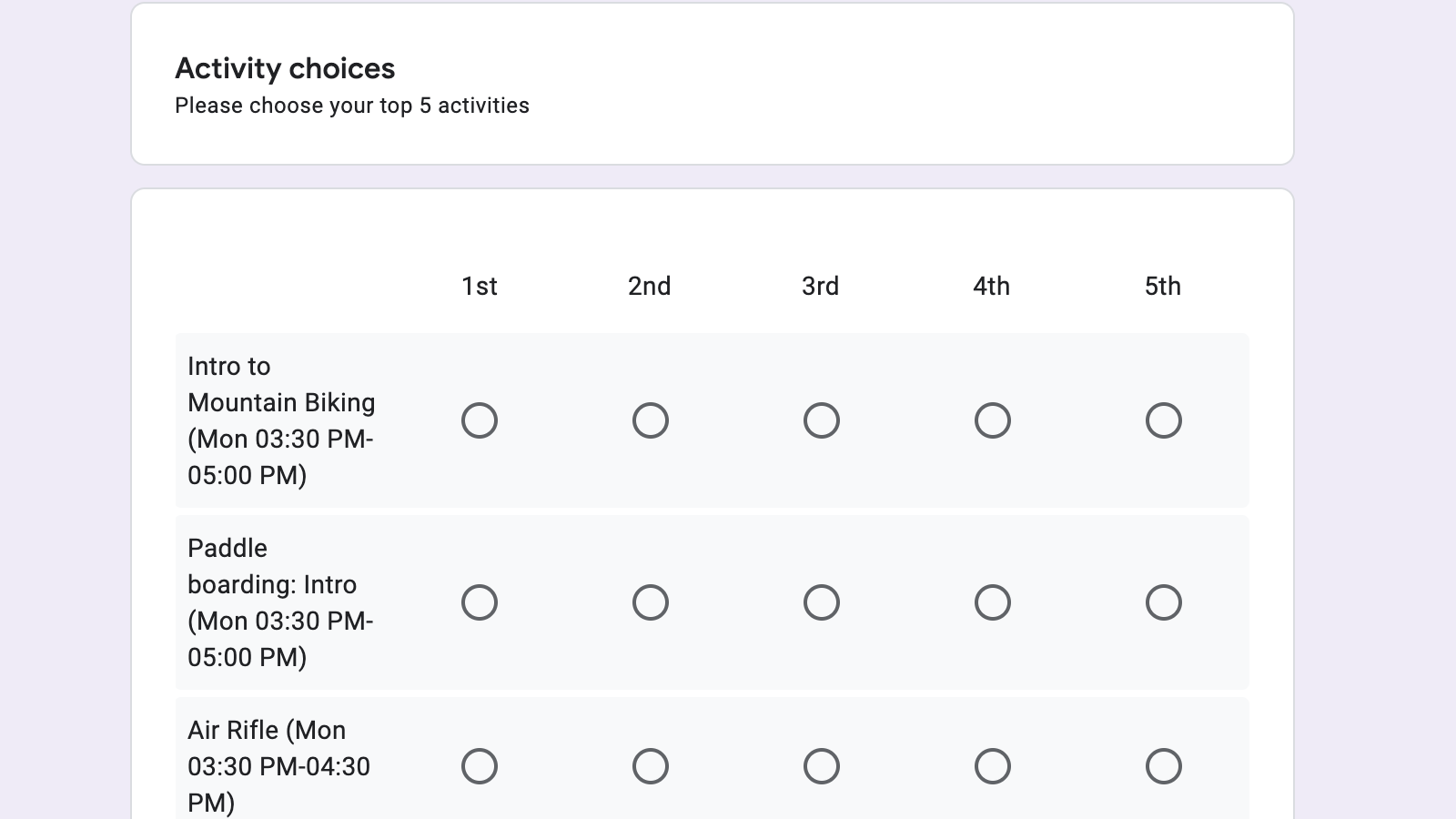1456x819 pixels.
Task: Mark Paddle boarding as 4th choice
Action: tap(992, 602)
